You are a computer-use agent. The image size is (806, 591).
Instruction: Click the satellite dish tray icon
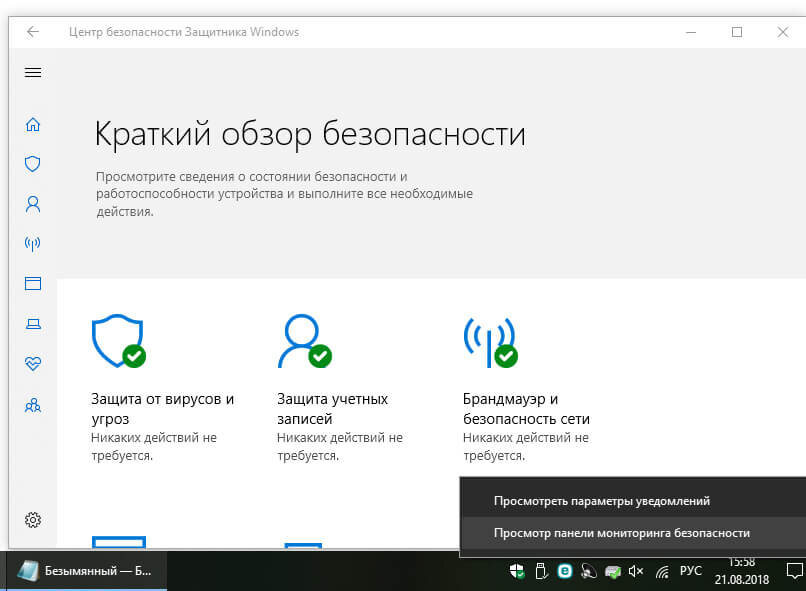589,570
